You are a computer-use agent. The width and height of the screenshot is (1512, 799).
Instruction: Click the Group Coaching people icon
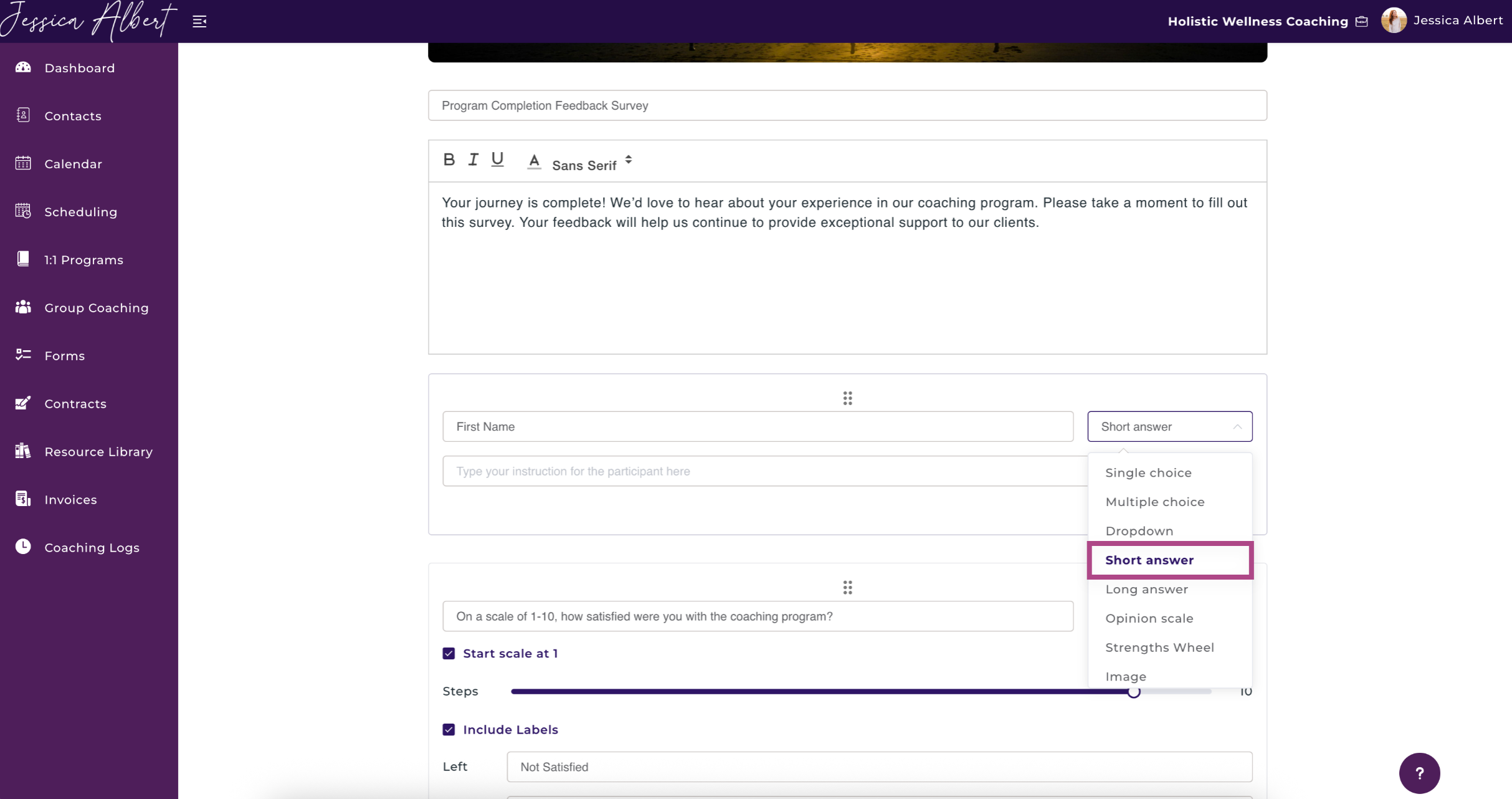[x=23, y=307]
